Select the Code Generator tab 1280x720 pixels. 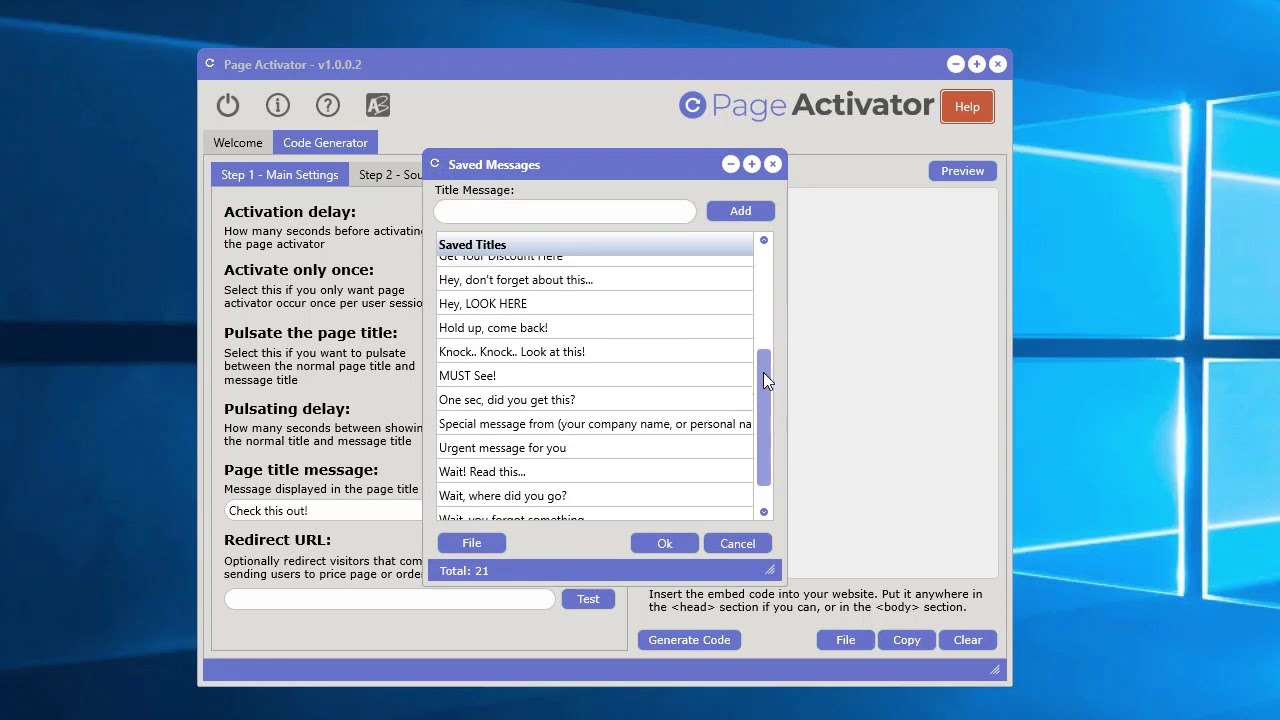point(325,143)
